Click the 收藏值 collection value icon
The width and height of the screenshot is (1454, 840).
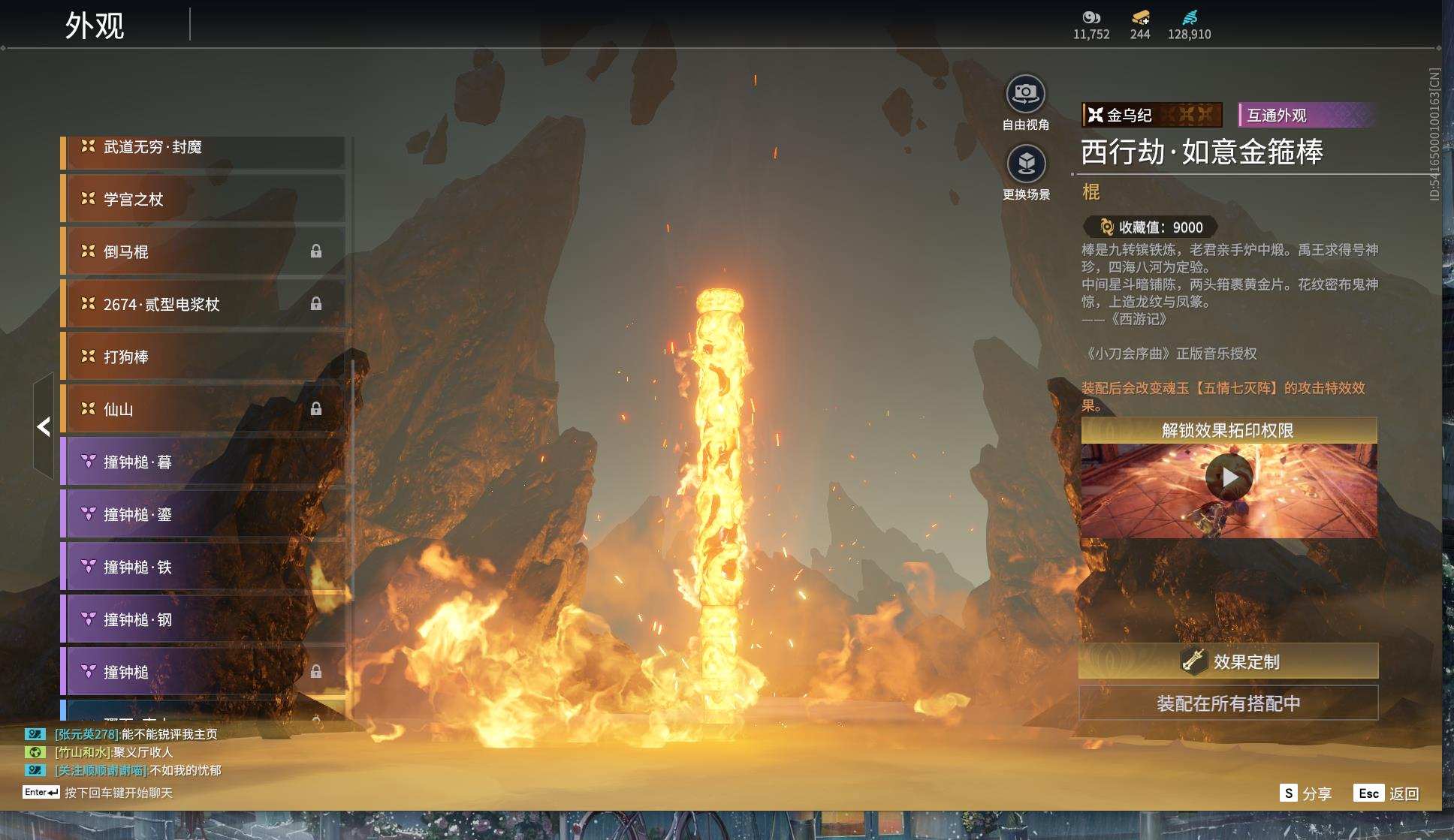[1106, 227]
